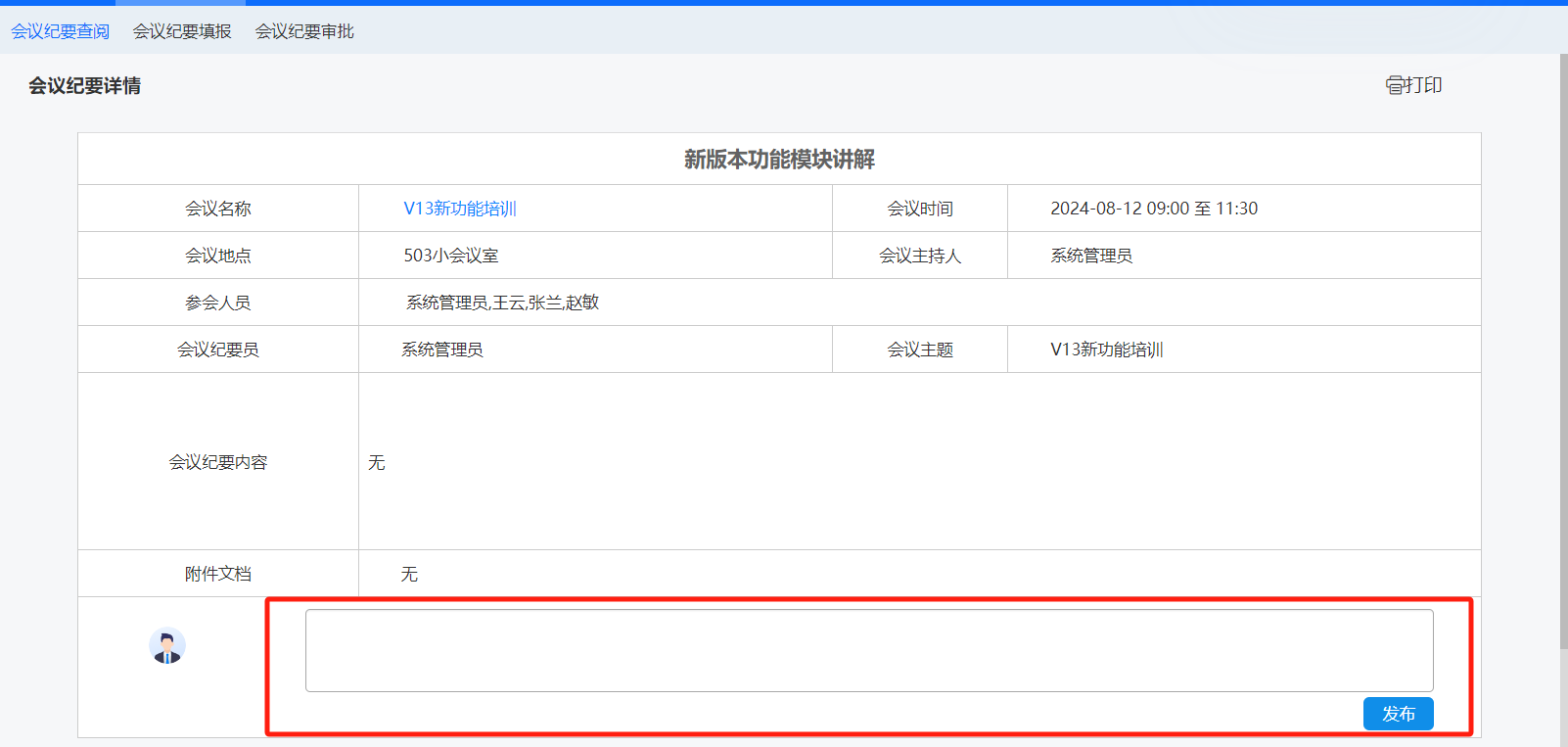Image resolution: width=1568 pixels, height=747 pixels.
Task: Click the vertical scrollbar on the right
Action: pyautogui.click(x=1562, y=352)
